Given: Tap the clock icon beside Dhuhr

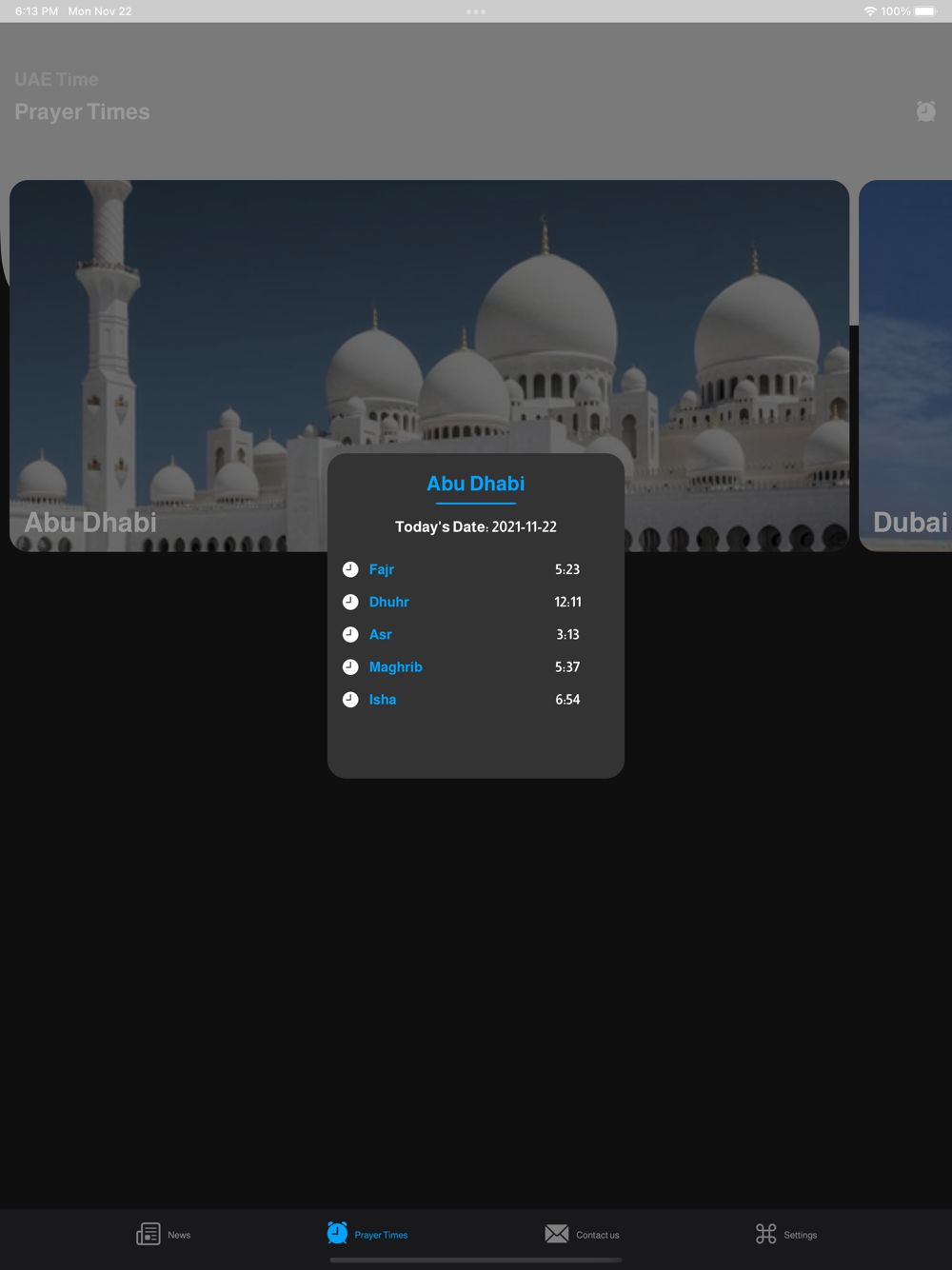Looking at the screenshot, I should point(350,602).
